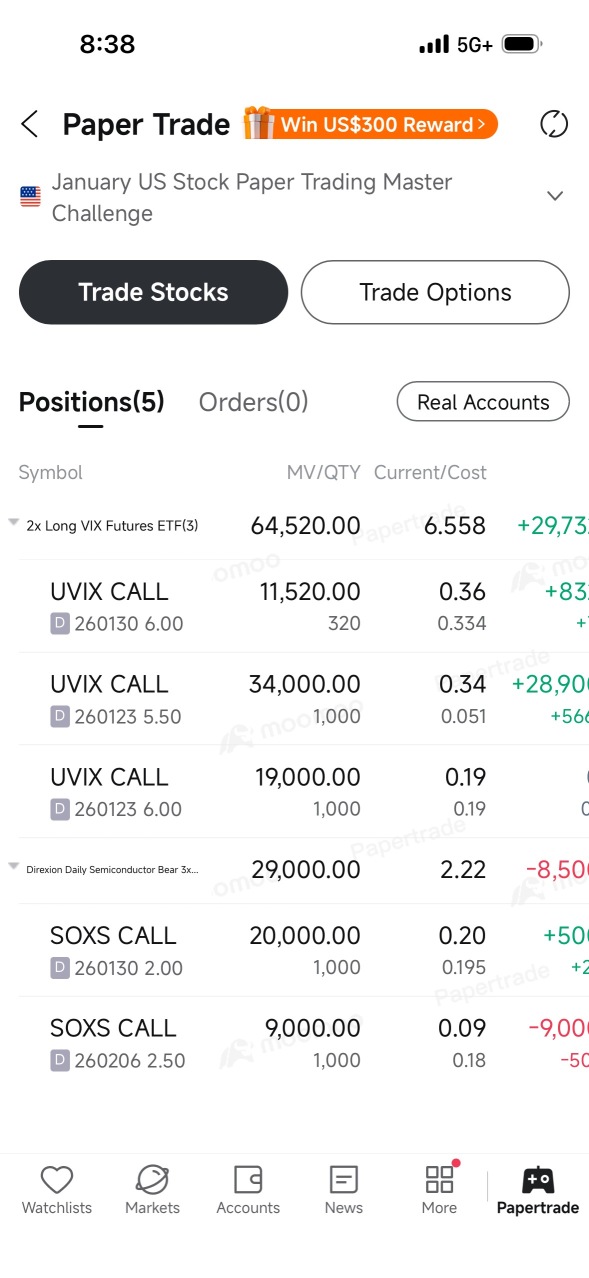Open the Watchlists heart icon
Screen dimensions: 589x1278
(x=57, y=1180)
